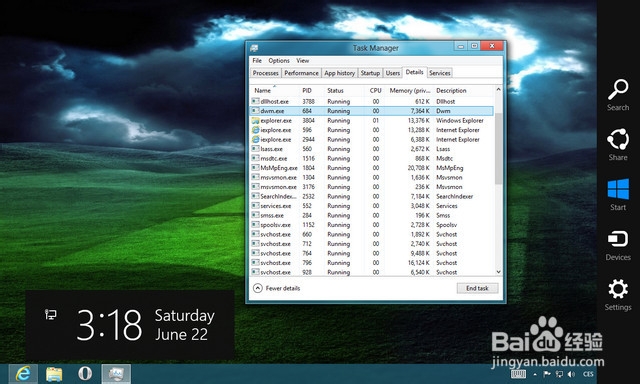Select iexplore.exe PID 2944 icon

pos(256,139)
